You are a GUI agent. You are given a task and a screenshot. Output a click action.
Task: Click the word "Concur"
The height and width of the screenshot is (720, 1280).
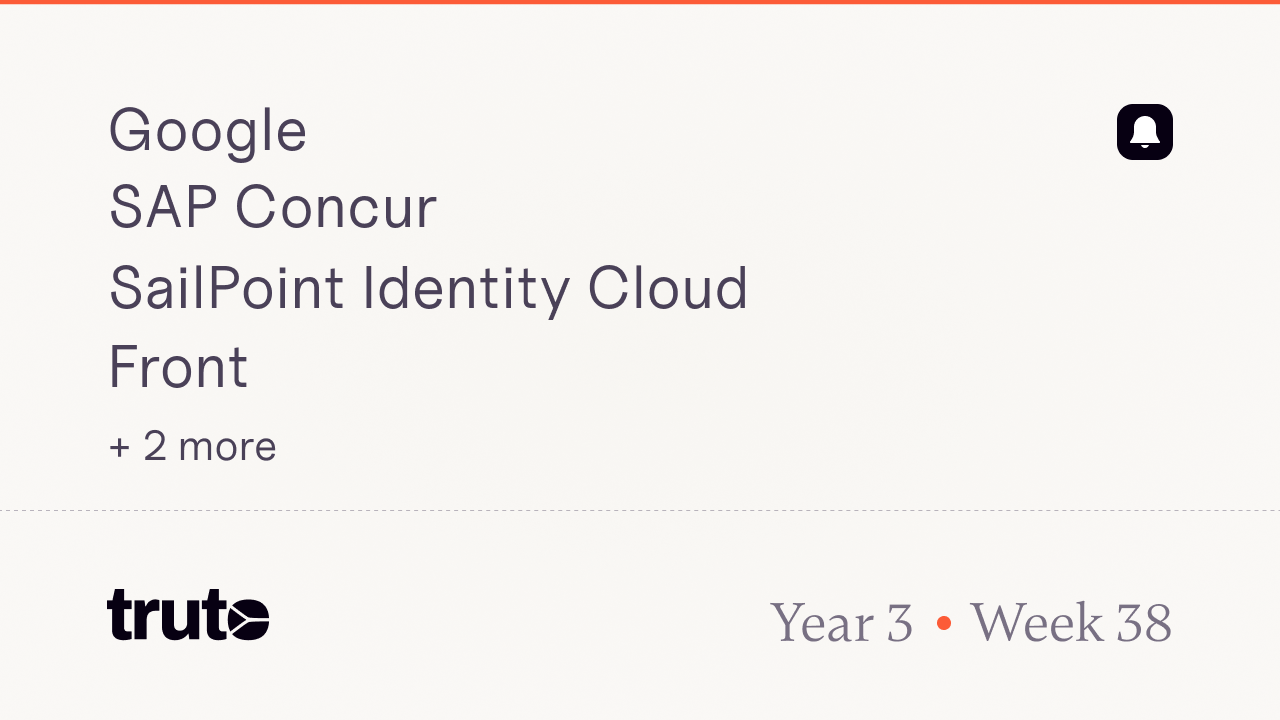(x=335, y=208)
